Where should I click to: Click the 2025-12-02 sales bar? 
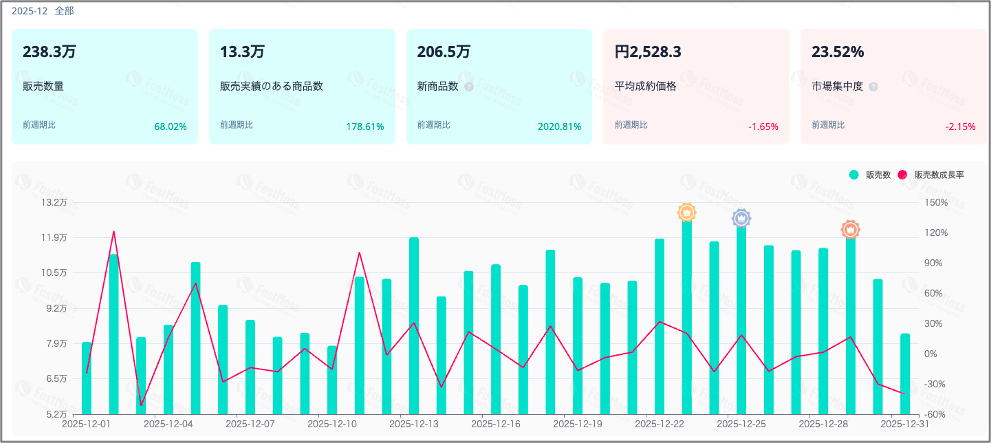[114, 334]
